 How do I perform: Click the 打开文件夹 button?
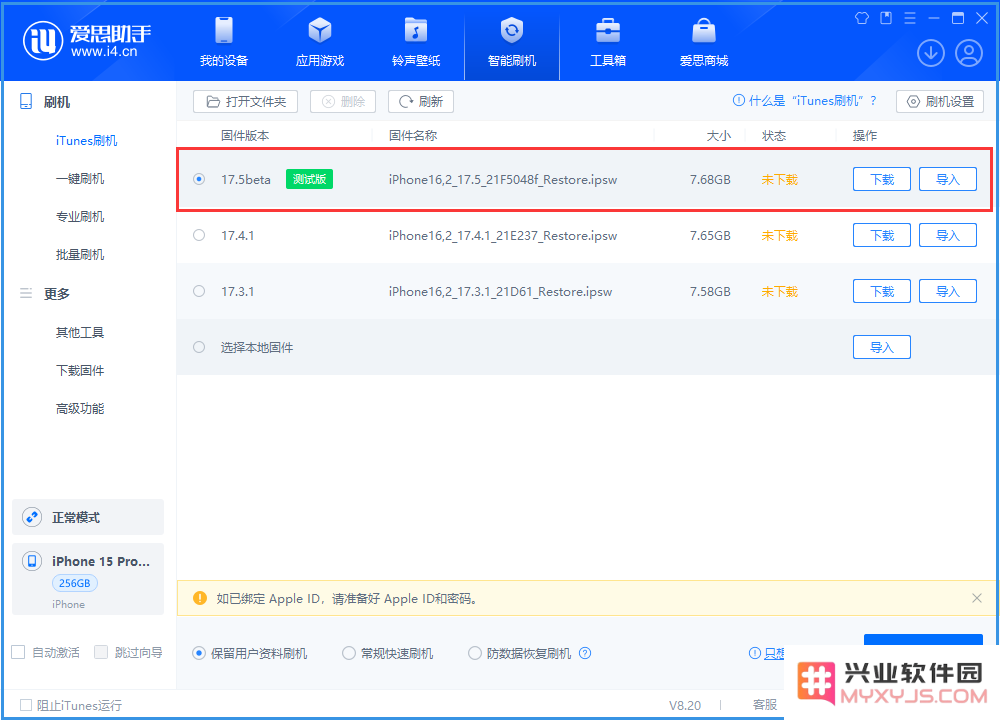click(246, 101)
